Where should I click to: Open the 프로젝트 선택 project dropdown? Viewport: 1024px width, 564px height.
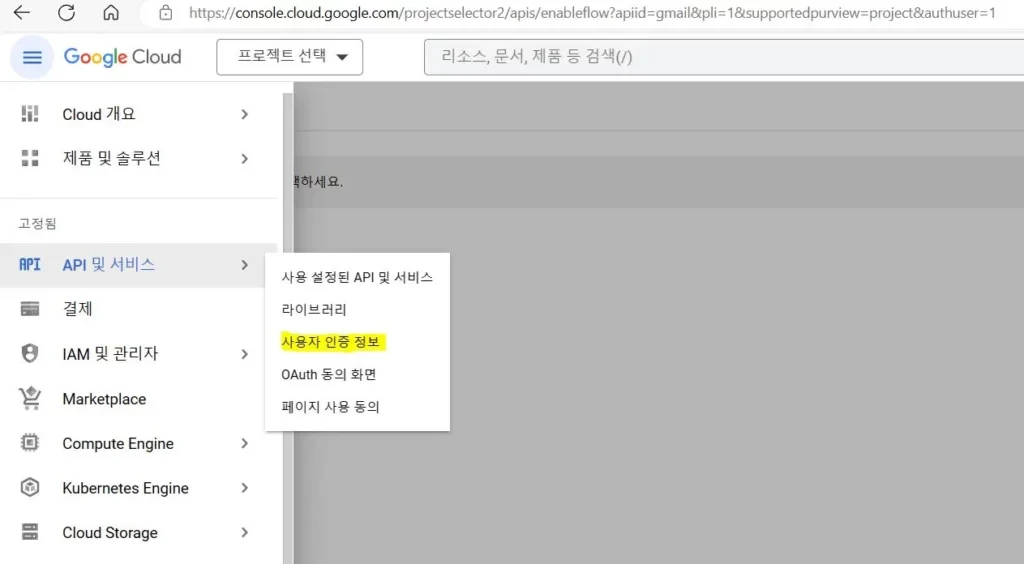pyautogui.click(x=289, y=57)
